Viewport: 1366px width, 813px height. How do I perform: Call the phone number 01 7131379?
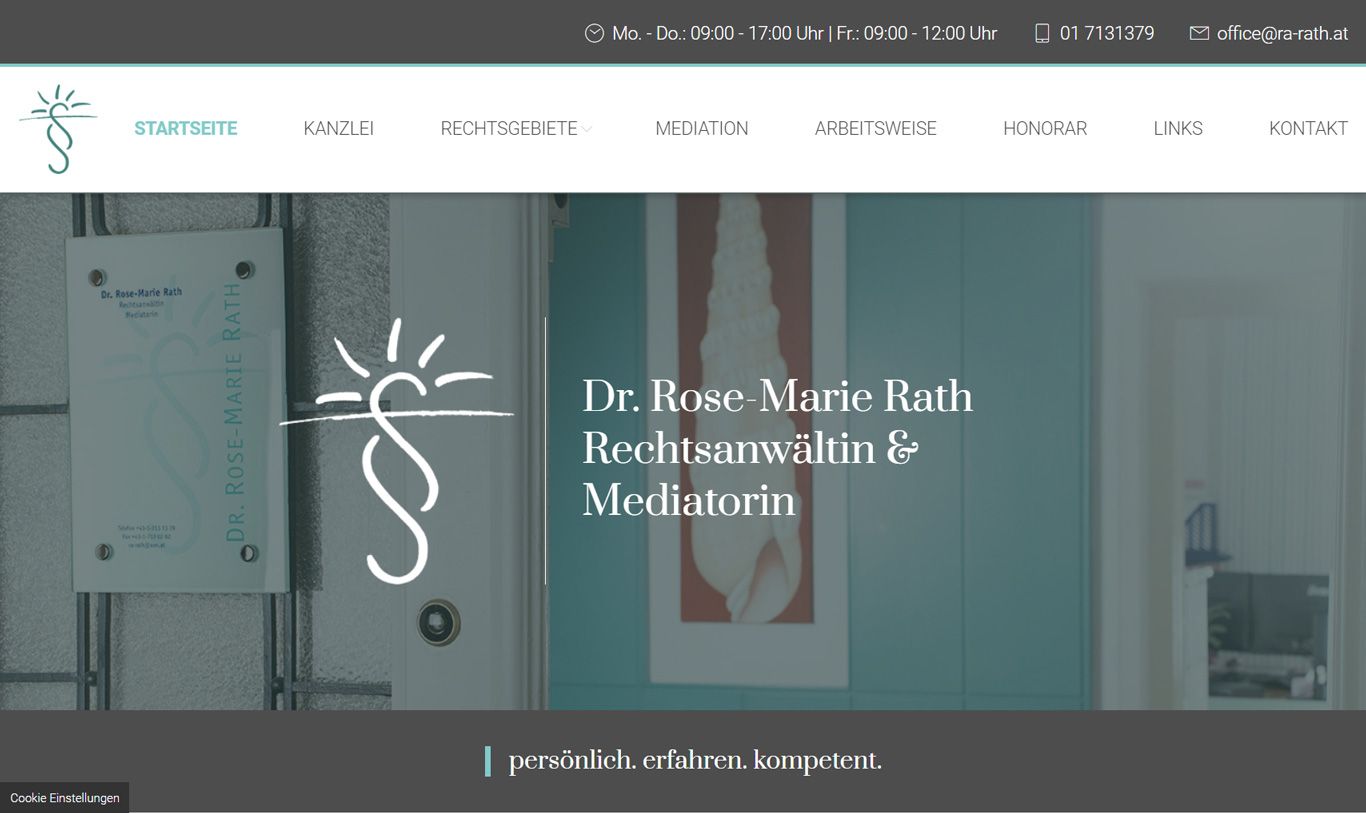(1107, 33)
